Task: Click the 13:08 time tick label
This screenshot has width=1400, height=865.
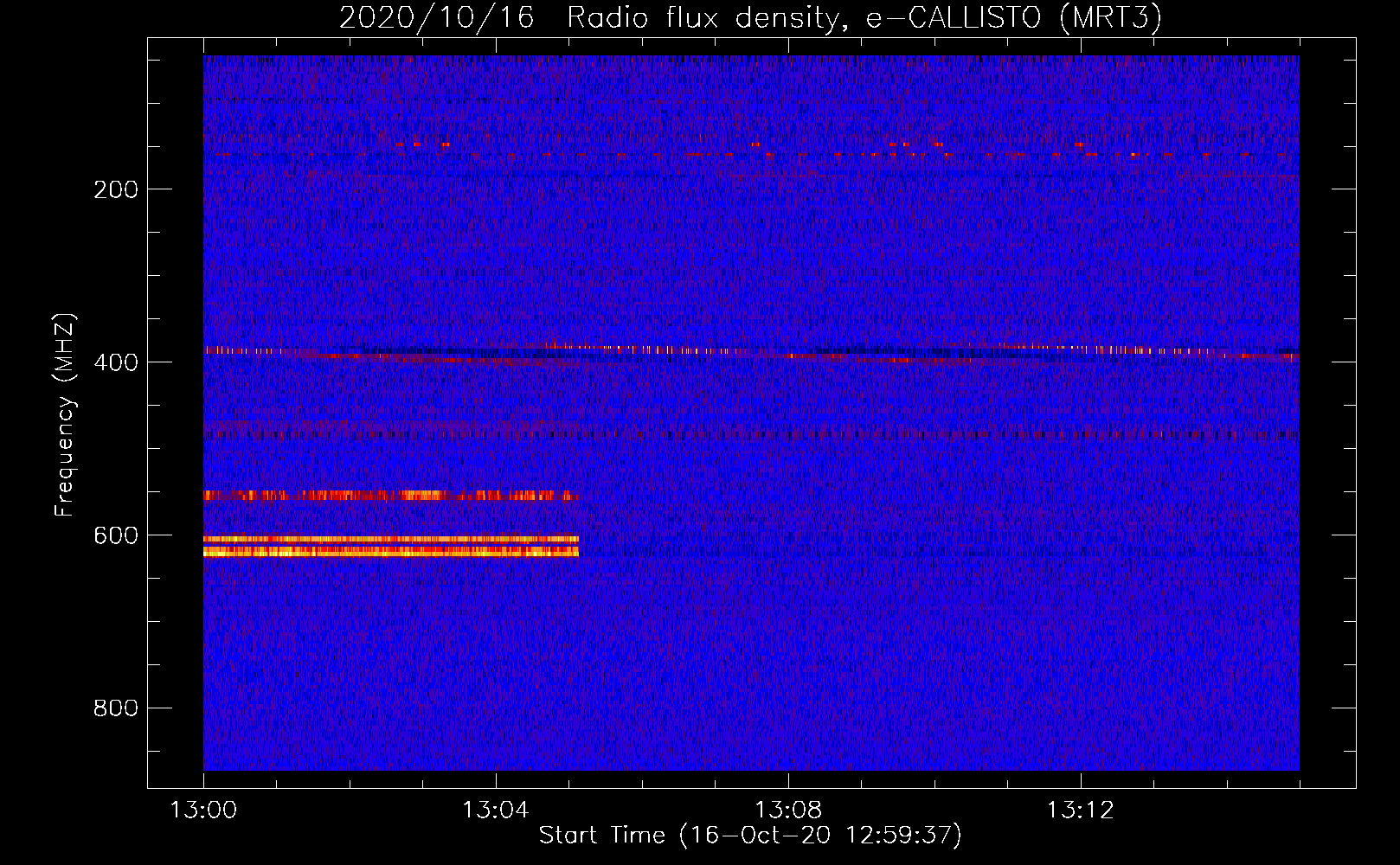Action: (788, 810)
